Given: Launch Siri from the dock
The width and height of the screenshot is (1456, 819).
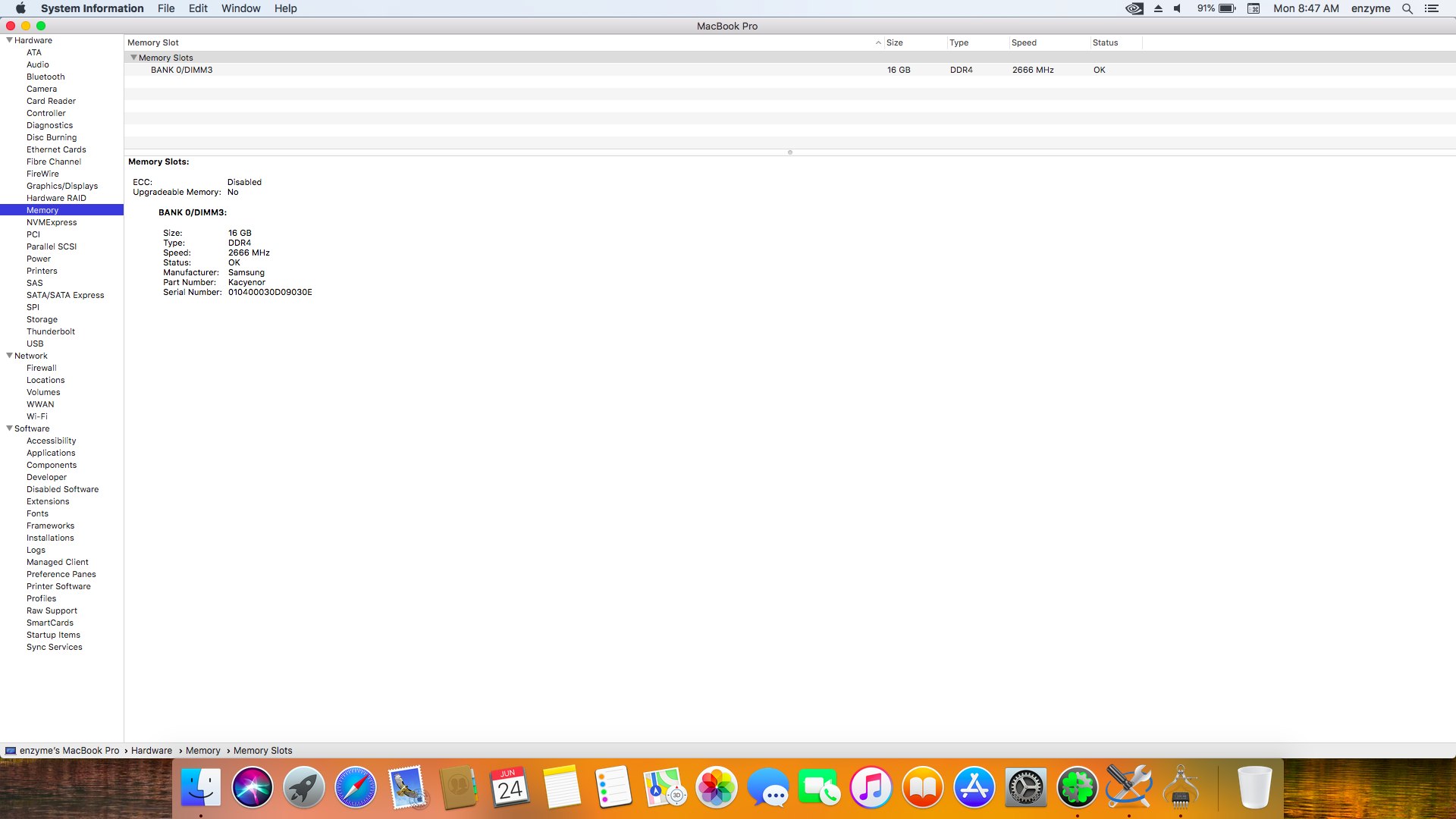Looking at the screenshot, I should coord(252,787).
